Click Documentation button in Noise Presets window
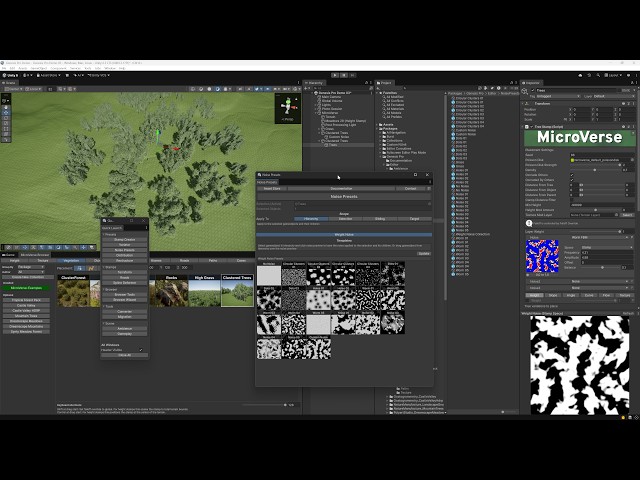The height and width of the screenshot is (480, 640). point(341,189)
